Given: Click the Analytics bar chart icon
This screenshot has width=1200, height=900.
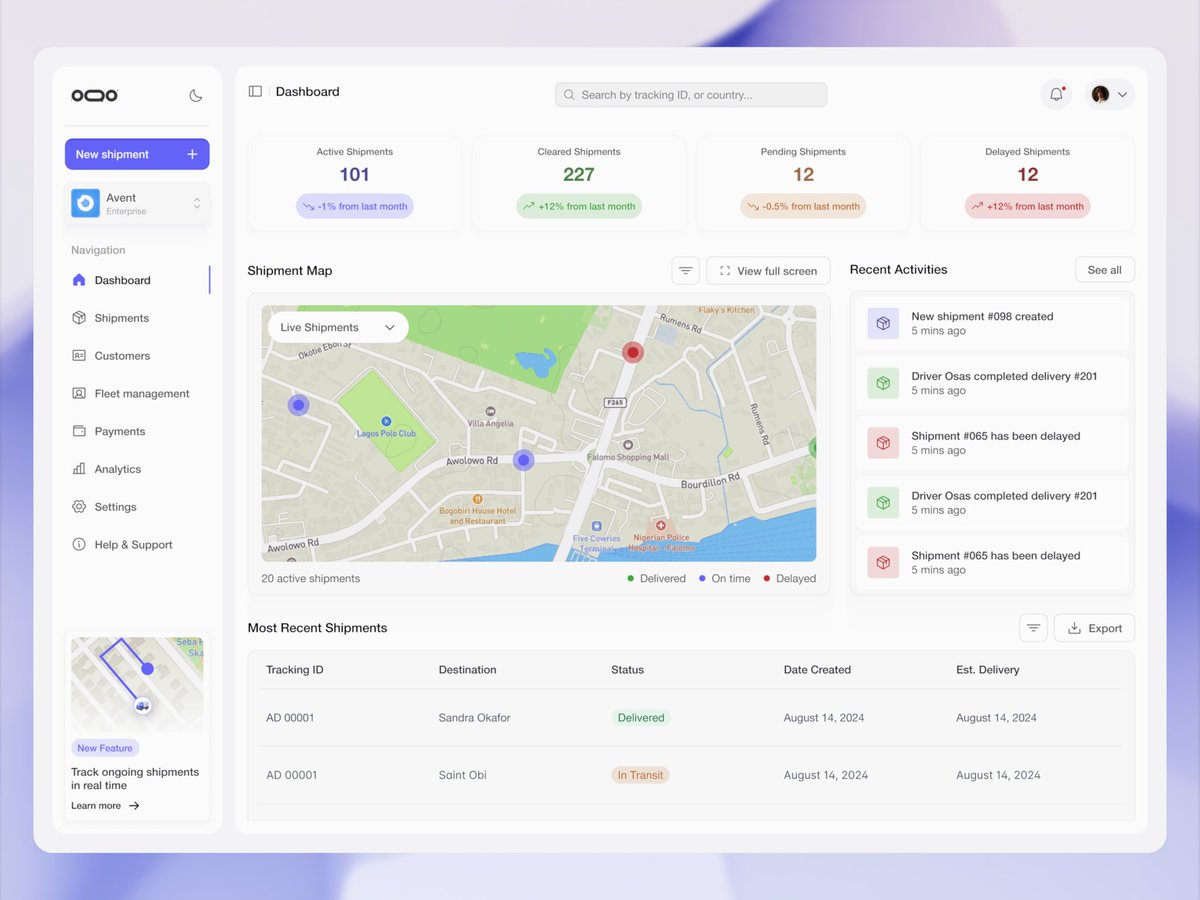Looking at the screenshot, I should 79,469.
